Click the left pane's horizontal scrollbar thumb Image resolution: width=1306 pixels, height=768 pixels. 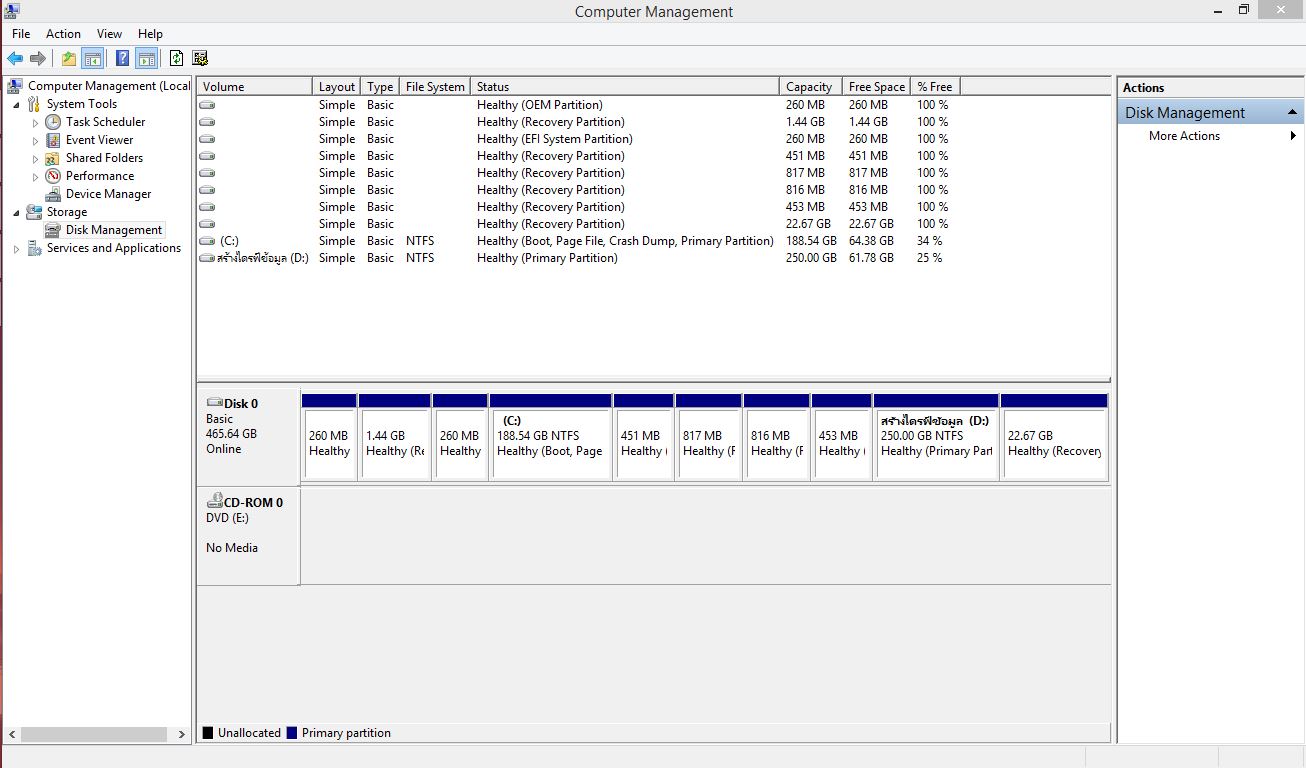point(94,734)
